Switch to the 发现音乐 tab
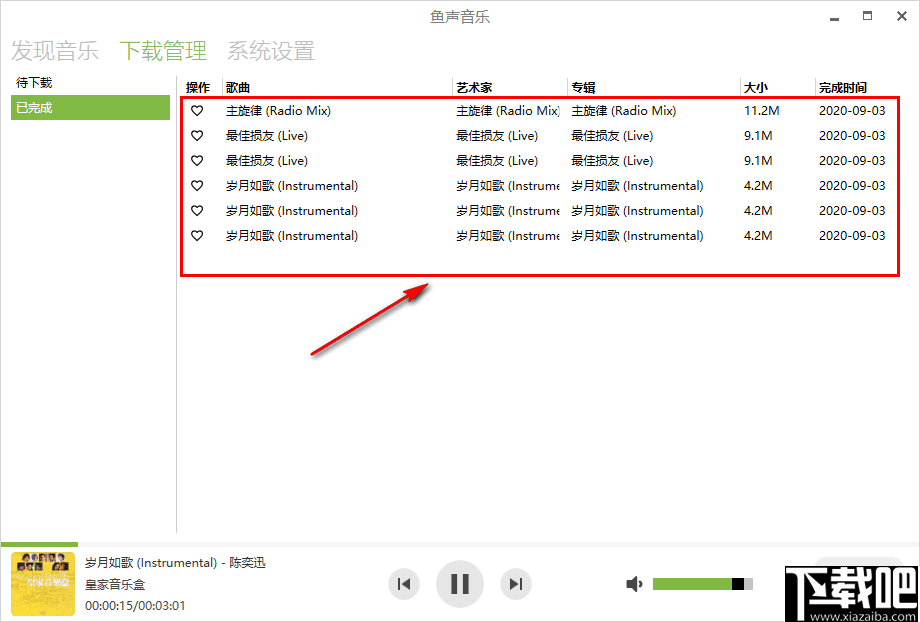 (x=55, y=51)
